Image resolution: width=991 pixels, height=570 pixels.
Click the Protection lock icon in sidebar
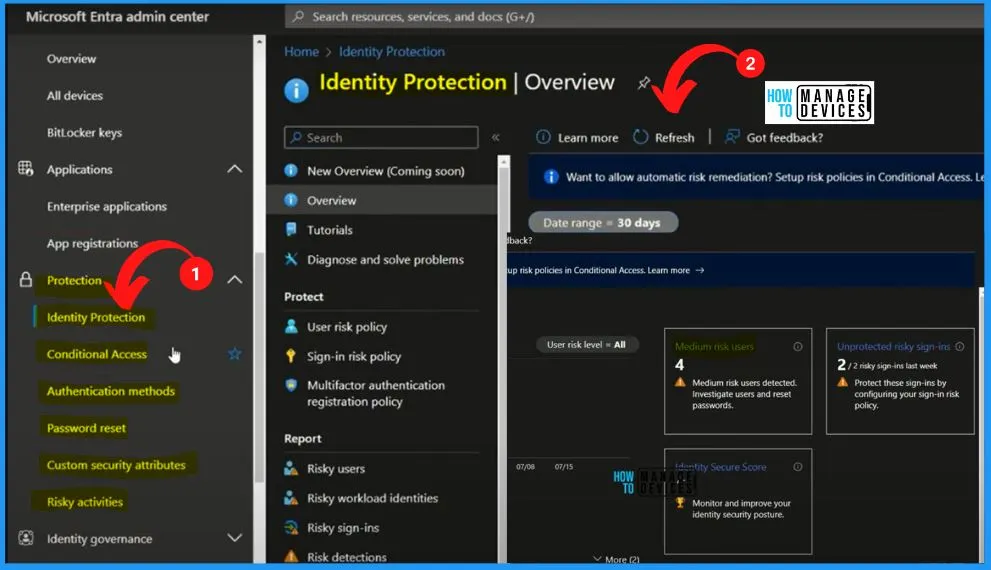[25, 279]
